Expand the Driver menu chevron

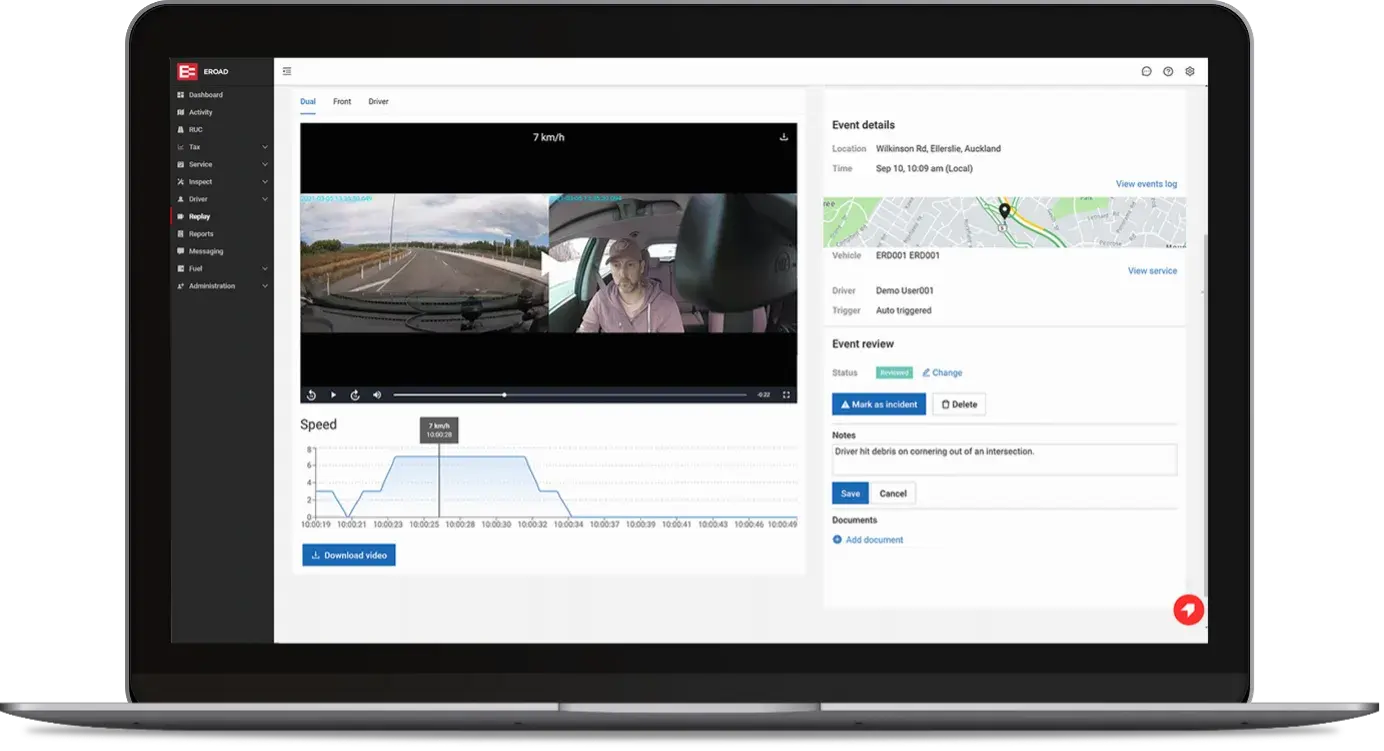point(265,199)
